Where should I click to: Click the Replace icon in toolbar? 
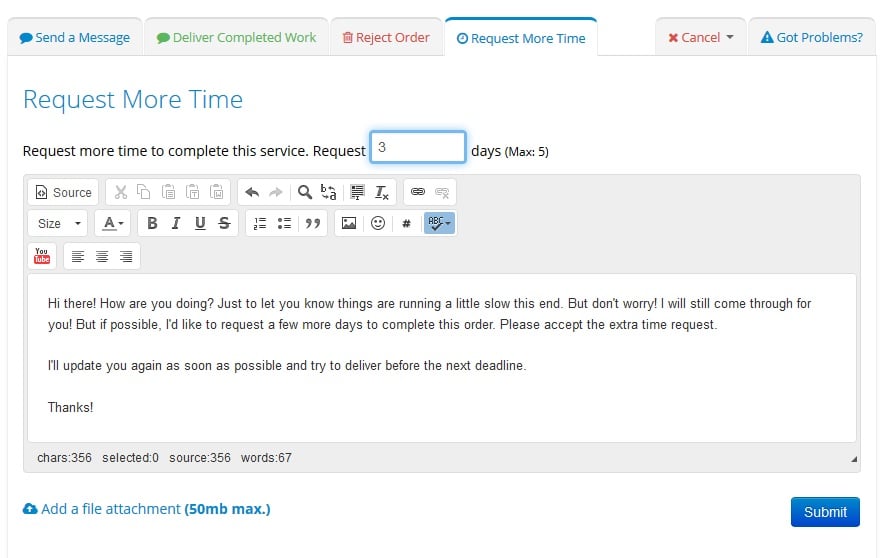[328, 192]
